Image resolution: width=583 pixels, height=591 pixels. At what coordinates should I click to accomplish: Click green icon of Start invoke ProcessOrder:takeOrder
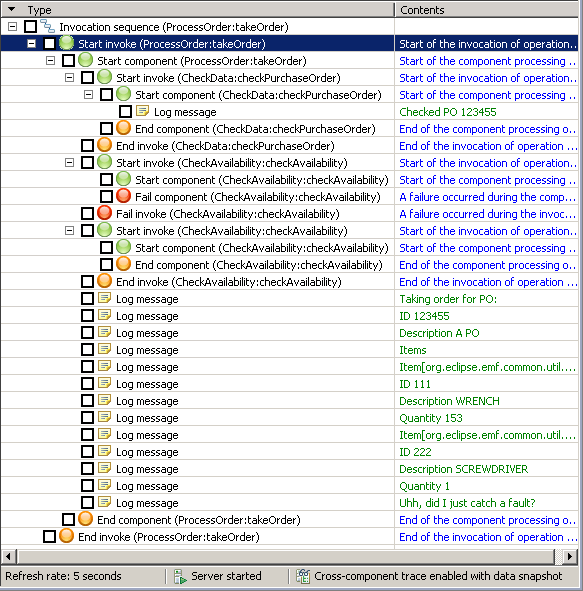click(67, 43)
